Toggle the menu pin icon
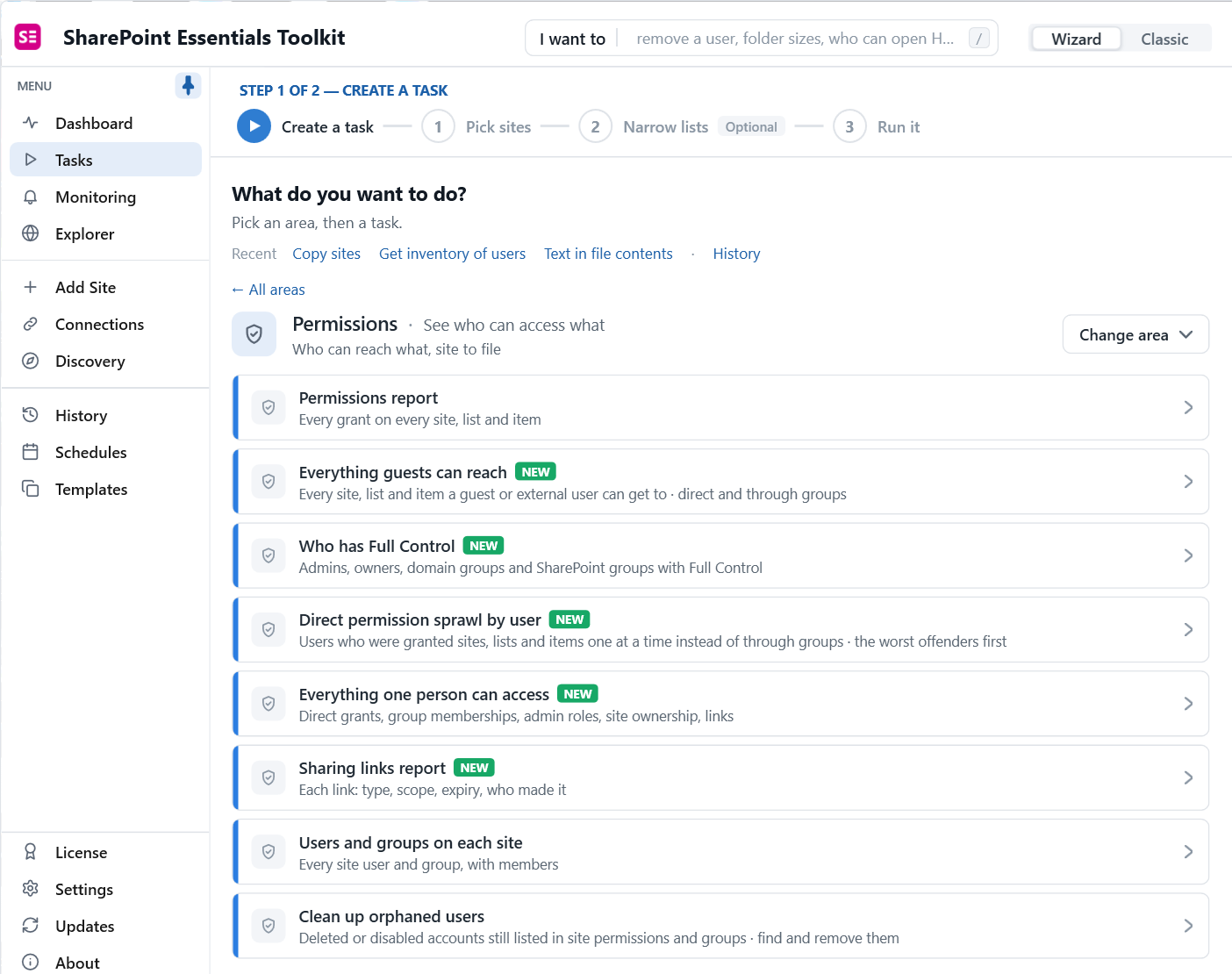Viewport: 1232px width, 974px height. pos(188,85)
